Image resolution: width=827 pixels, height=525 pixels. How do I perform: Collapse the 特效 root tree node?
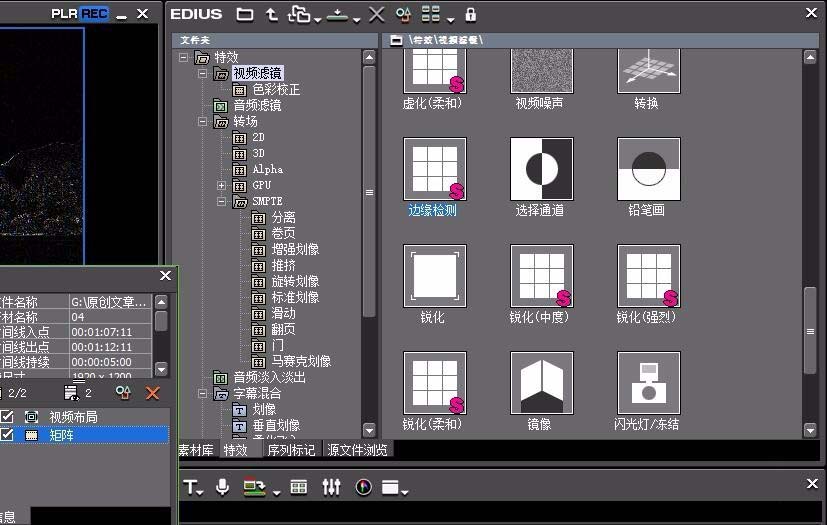click(x=183, y=57)
